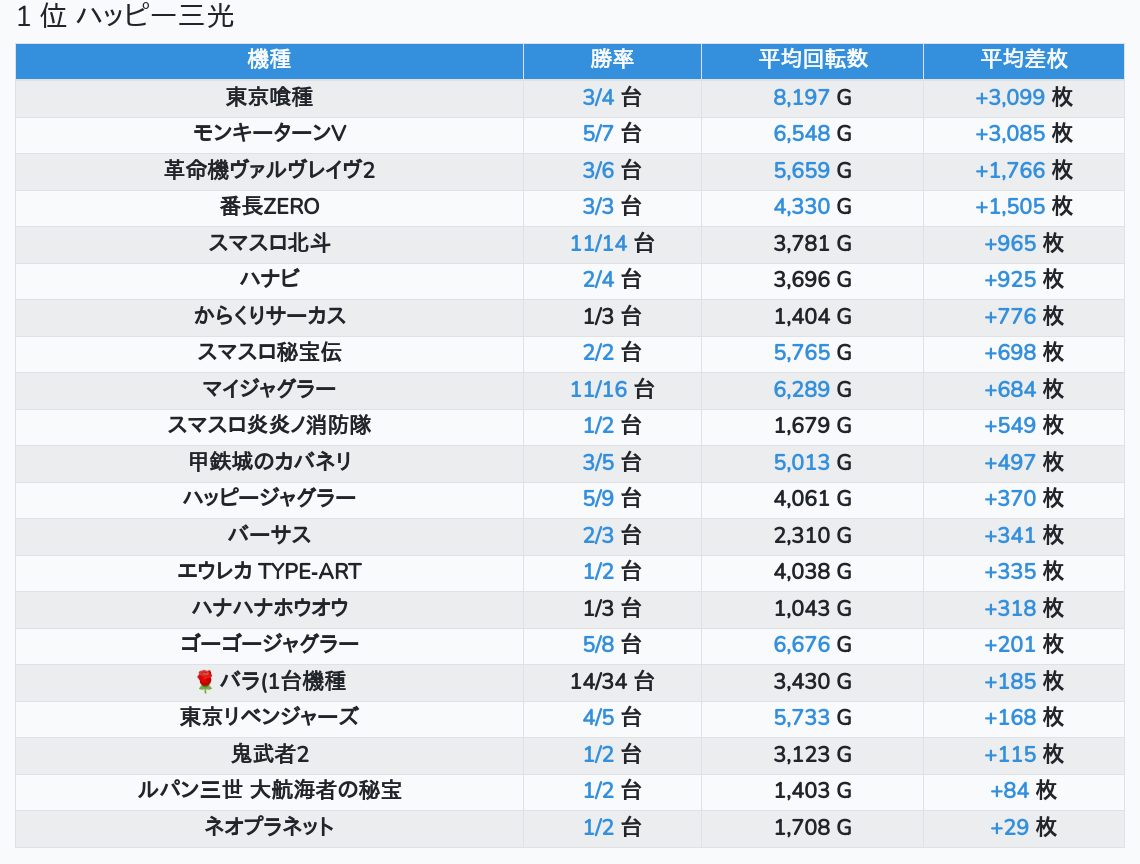
Task: Click the +965 link in スマスロ北斗 row
Action: [x=1010, y=243]
